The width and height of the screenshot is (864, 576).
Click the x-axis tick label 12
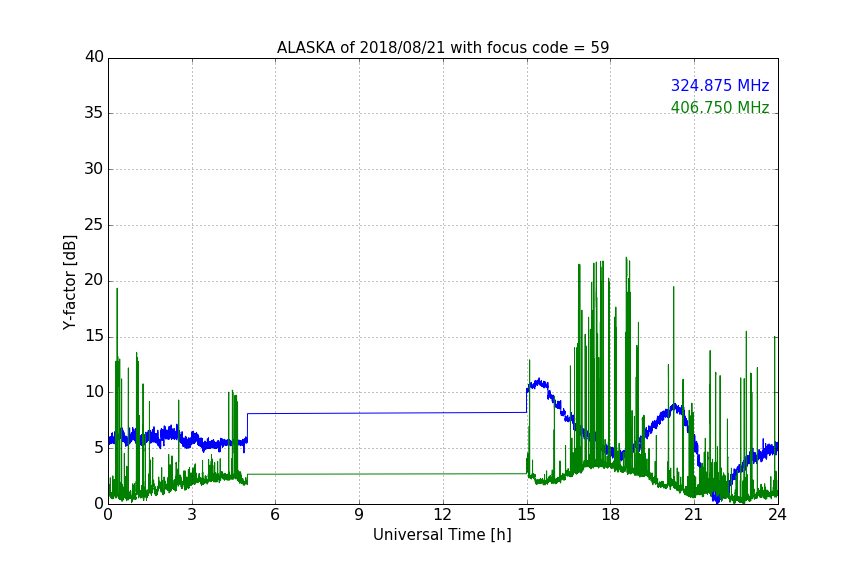tap(442, 515)
